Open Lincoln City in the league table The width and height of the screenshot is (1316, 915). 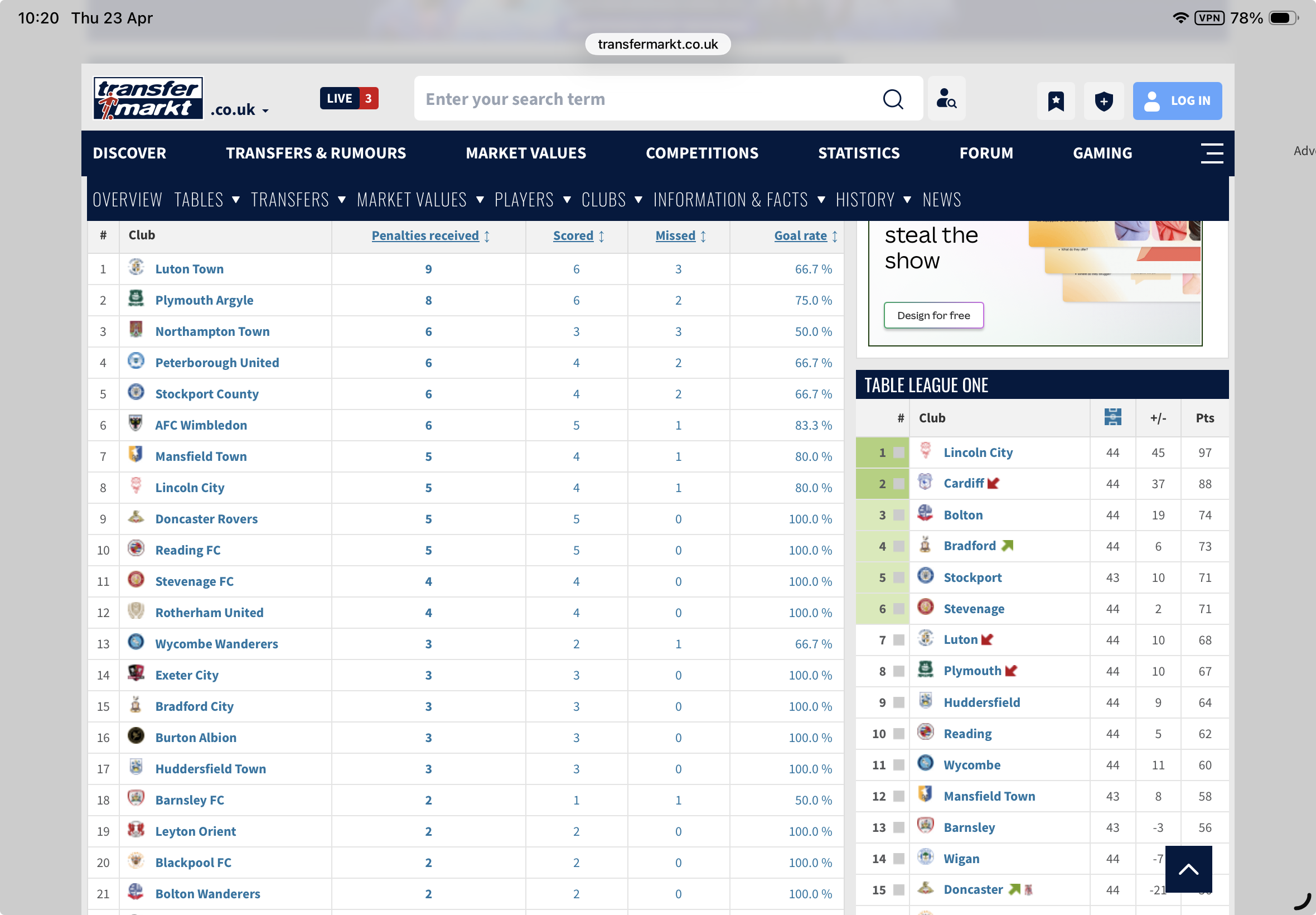[978, 452]
